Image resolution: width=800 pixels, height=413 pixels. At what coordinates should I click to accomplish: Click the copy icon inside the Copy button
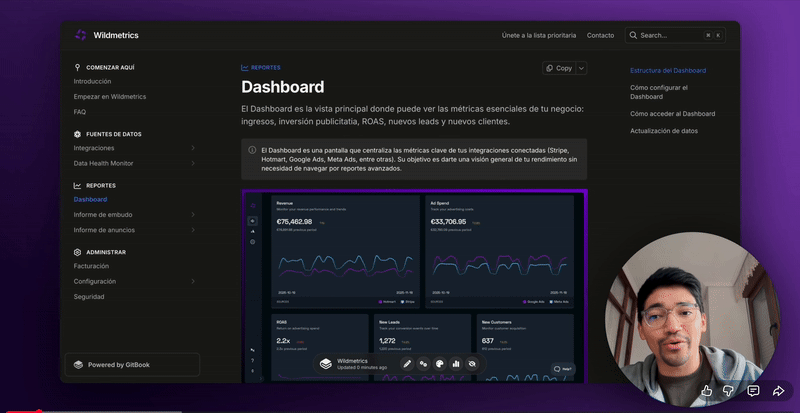coord(549,68)
